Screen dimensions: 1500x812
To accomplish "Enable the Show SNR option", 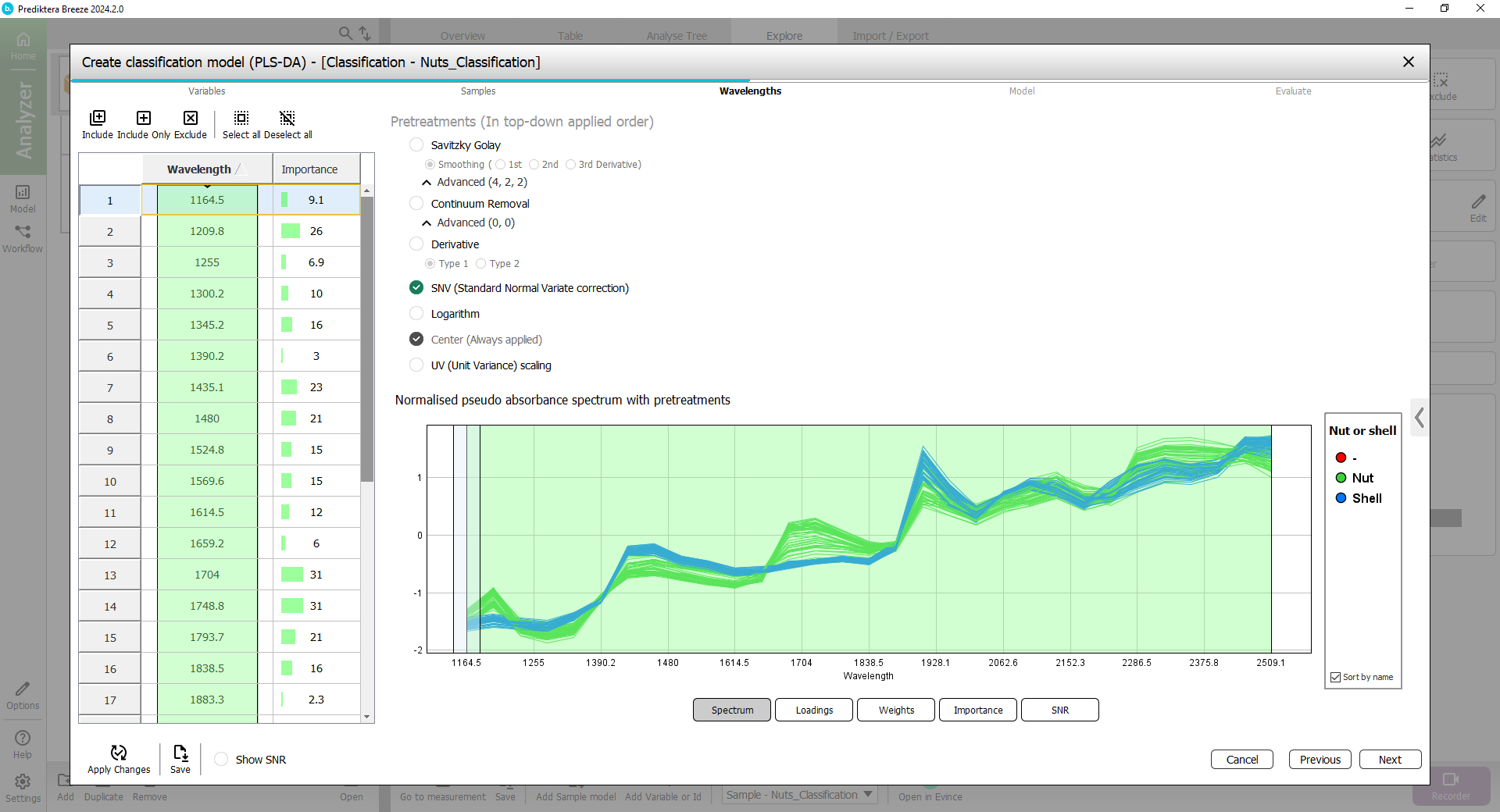I will (x=222, y=760).
